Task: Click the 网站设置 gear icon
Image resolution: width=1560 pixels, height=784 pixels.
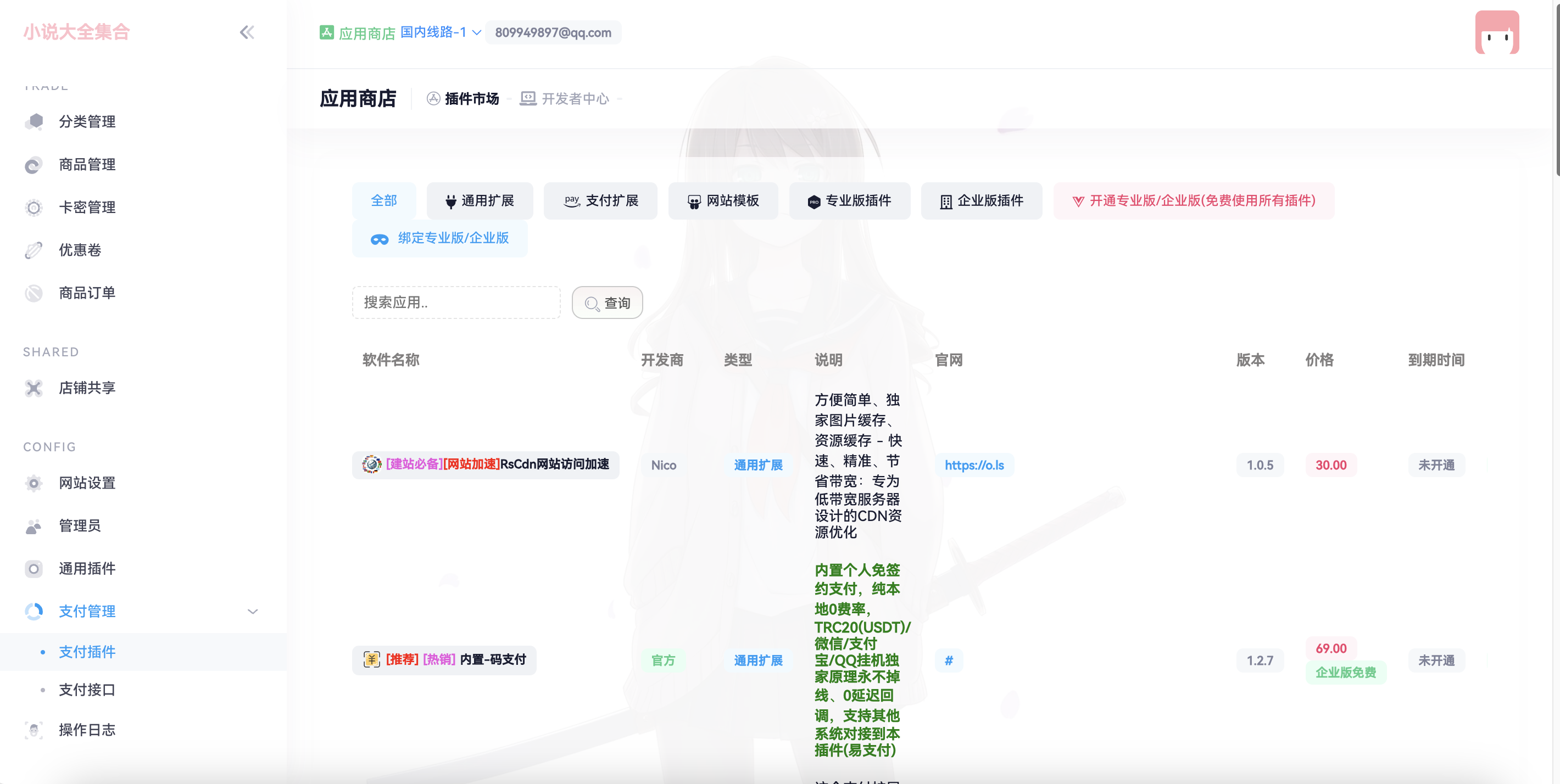Action: 34,483
